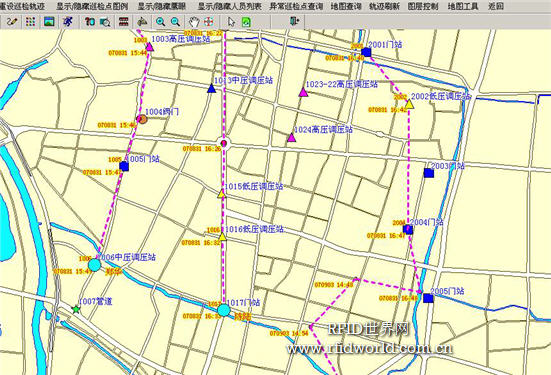Click the 1023-22高压调压站 label text
The width and height of the screenshot is (551, 375).
[342, 84]
